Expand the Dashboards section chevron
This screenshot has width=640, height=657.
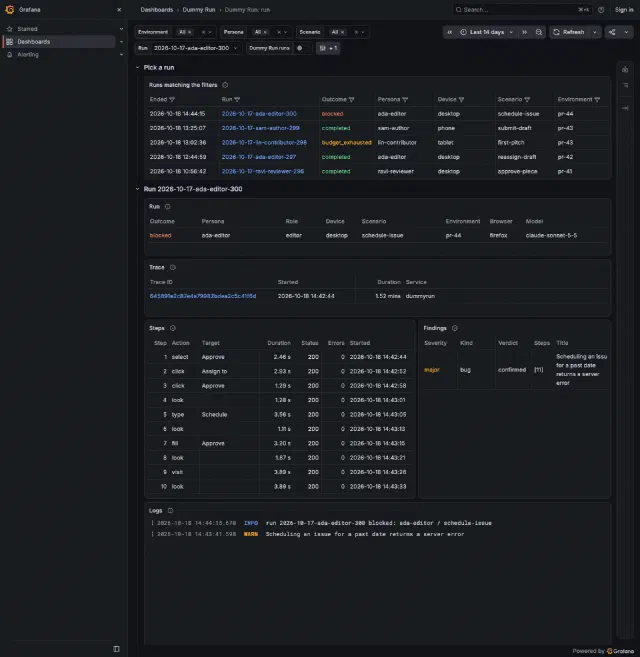pos(122,42)
